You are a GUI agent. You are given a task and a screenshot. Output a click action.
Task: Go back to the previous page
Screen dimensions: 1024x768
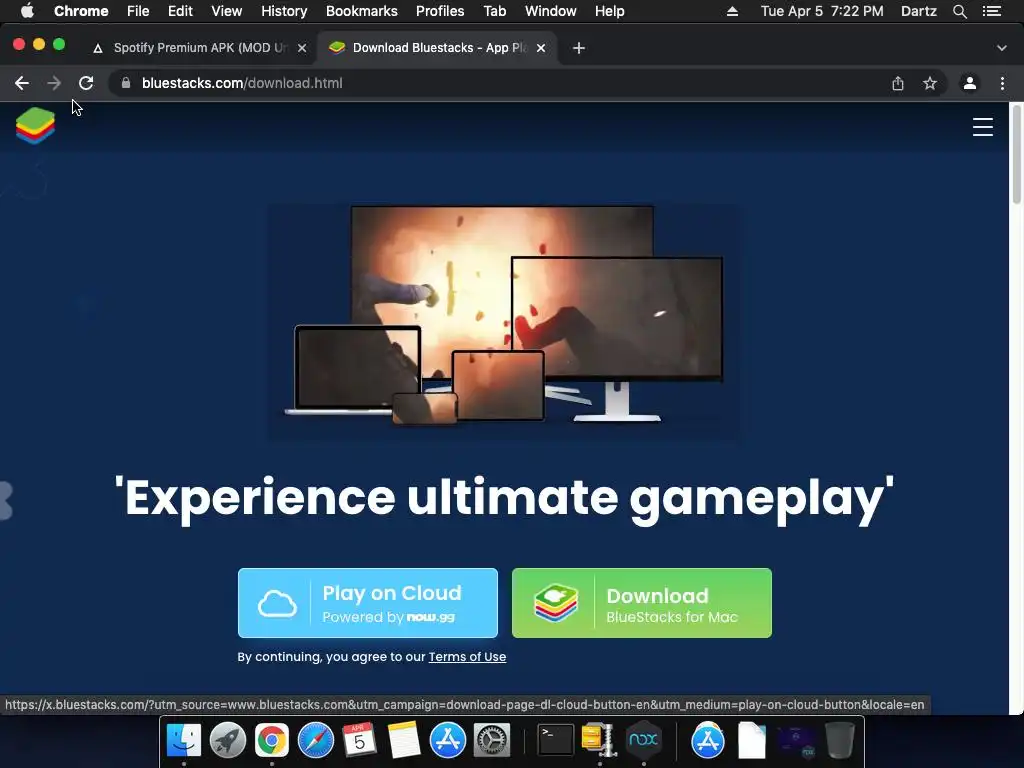coord(22,83)
